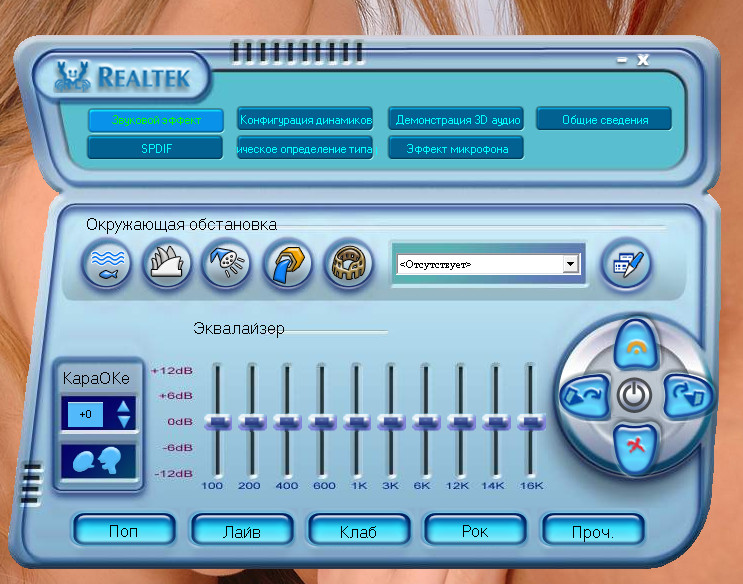Click the 400 Hz equalizer slider
This screenshot has height=584, width=743.
(x=287, y=421)
